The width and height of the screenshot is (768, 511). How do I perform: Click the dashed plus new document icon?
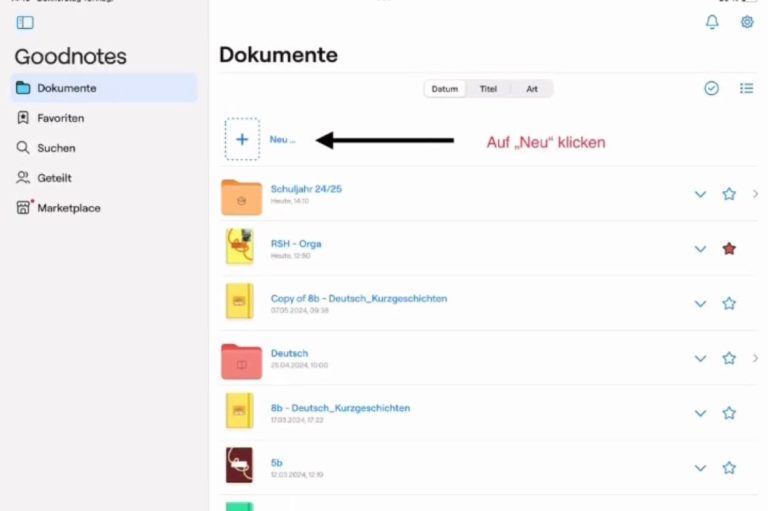pos(242,139)
